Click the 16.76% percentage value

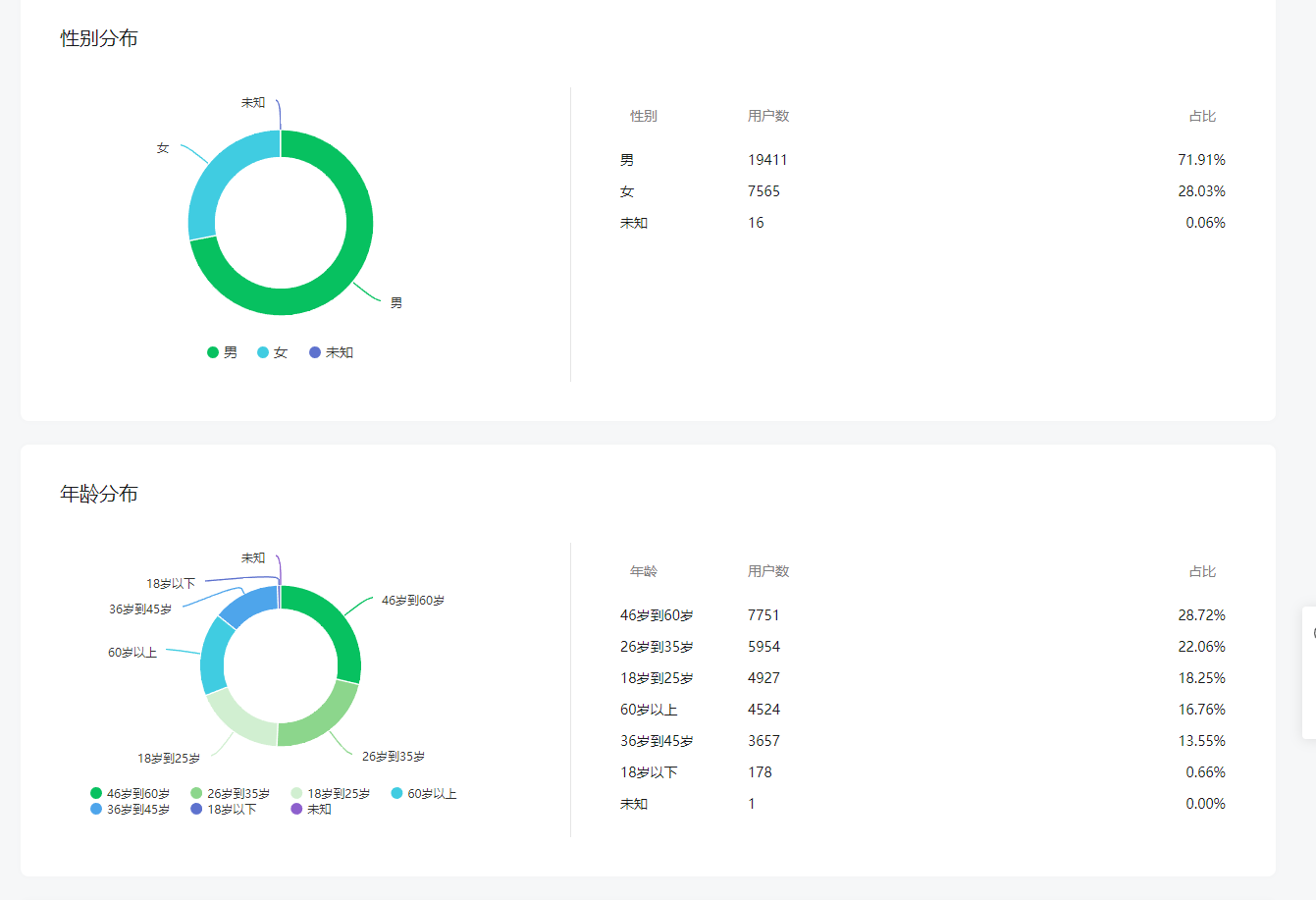coord(1201,710)
